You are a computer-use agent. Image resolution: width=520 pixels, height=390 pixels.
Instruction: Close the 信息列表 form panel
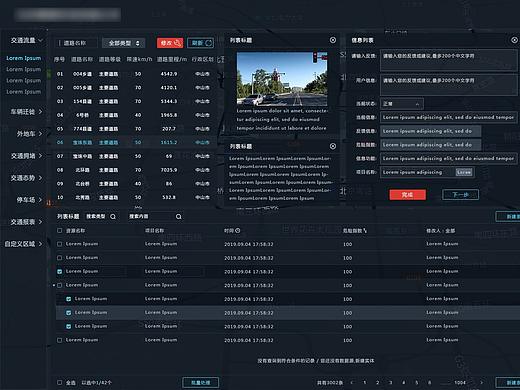[514, 40]
